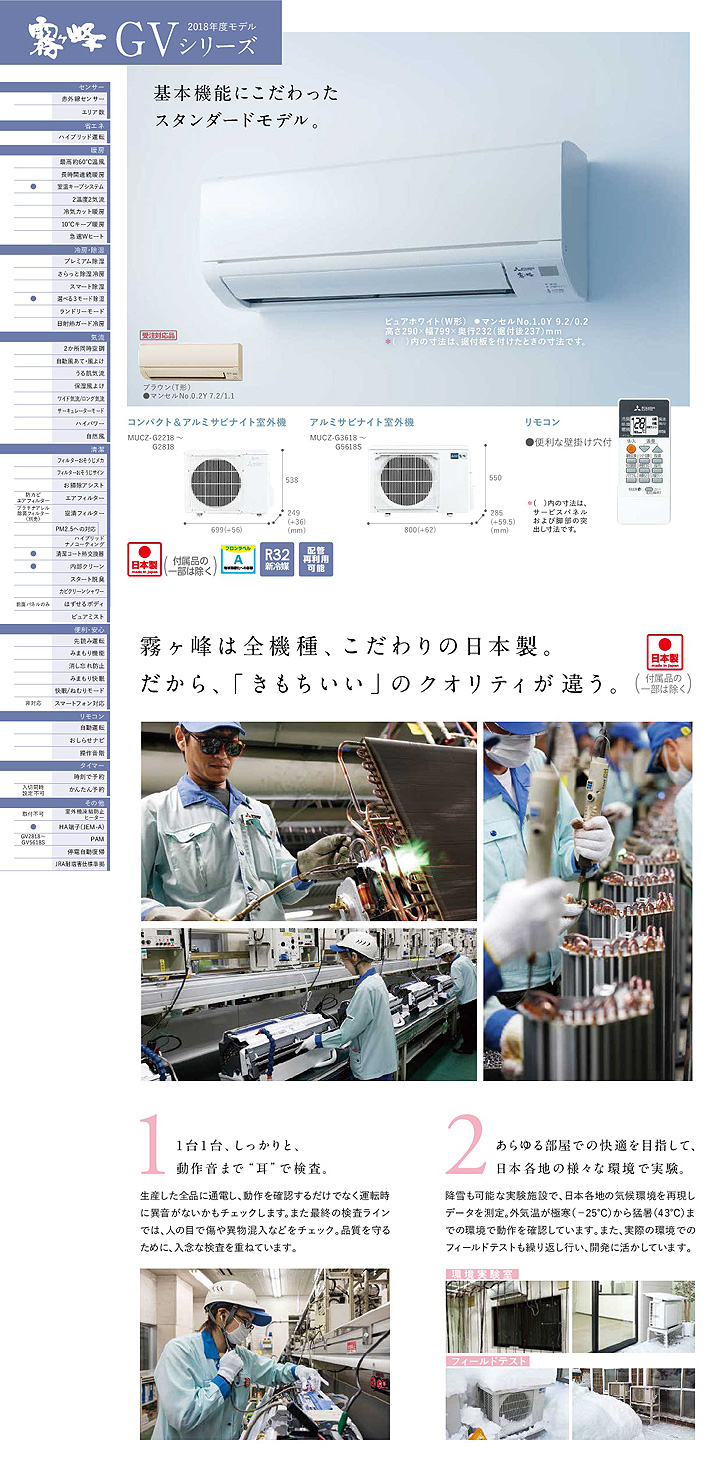Select the 冷房・除湿 section header
The height and width of the screenshot is (1470, 720).
[54, 248]
